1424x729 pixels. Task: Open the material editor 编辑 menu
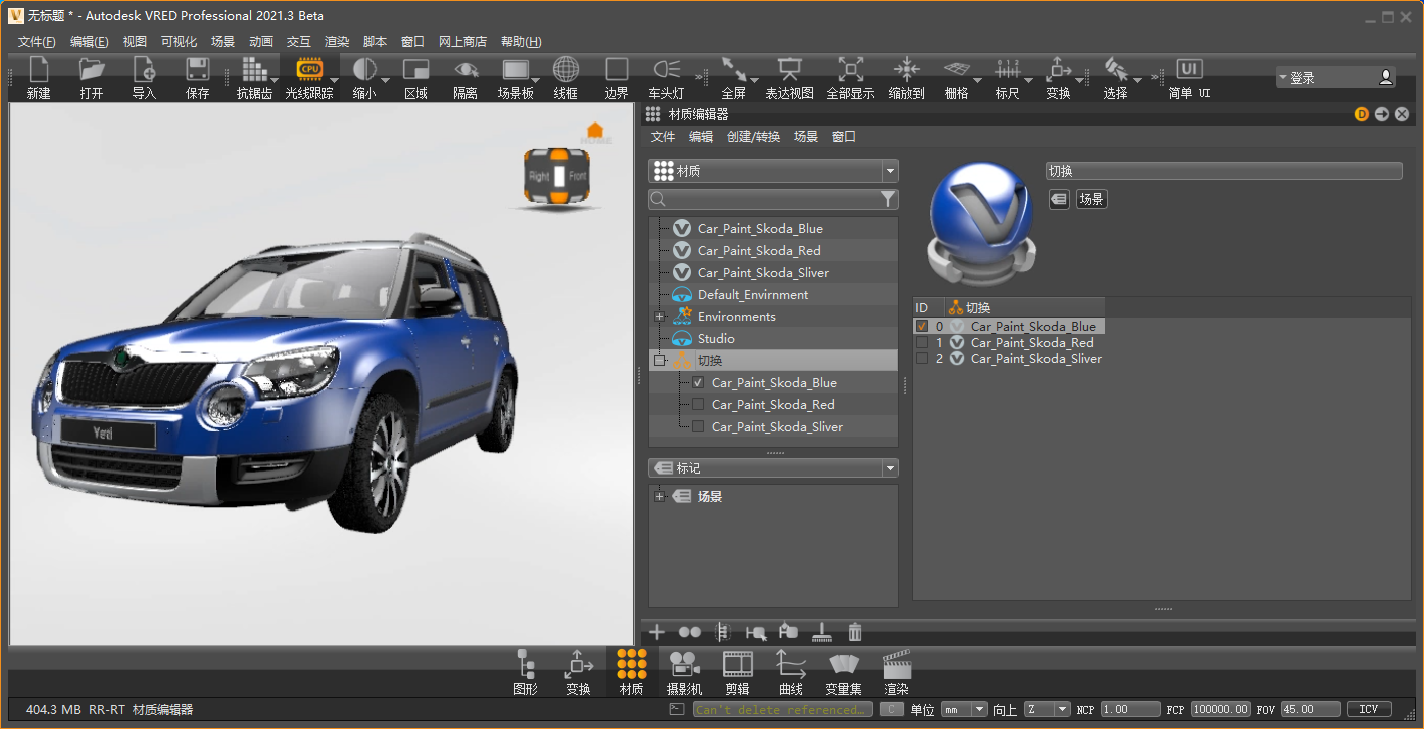tap(701, 137)
